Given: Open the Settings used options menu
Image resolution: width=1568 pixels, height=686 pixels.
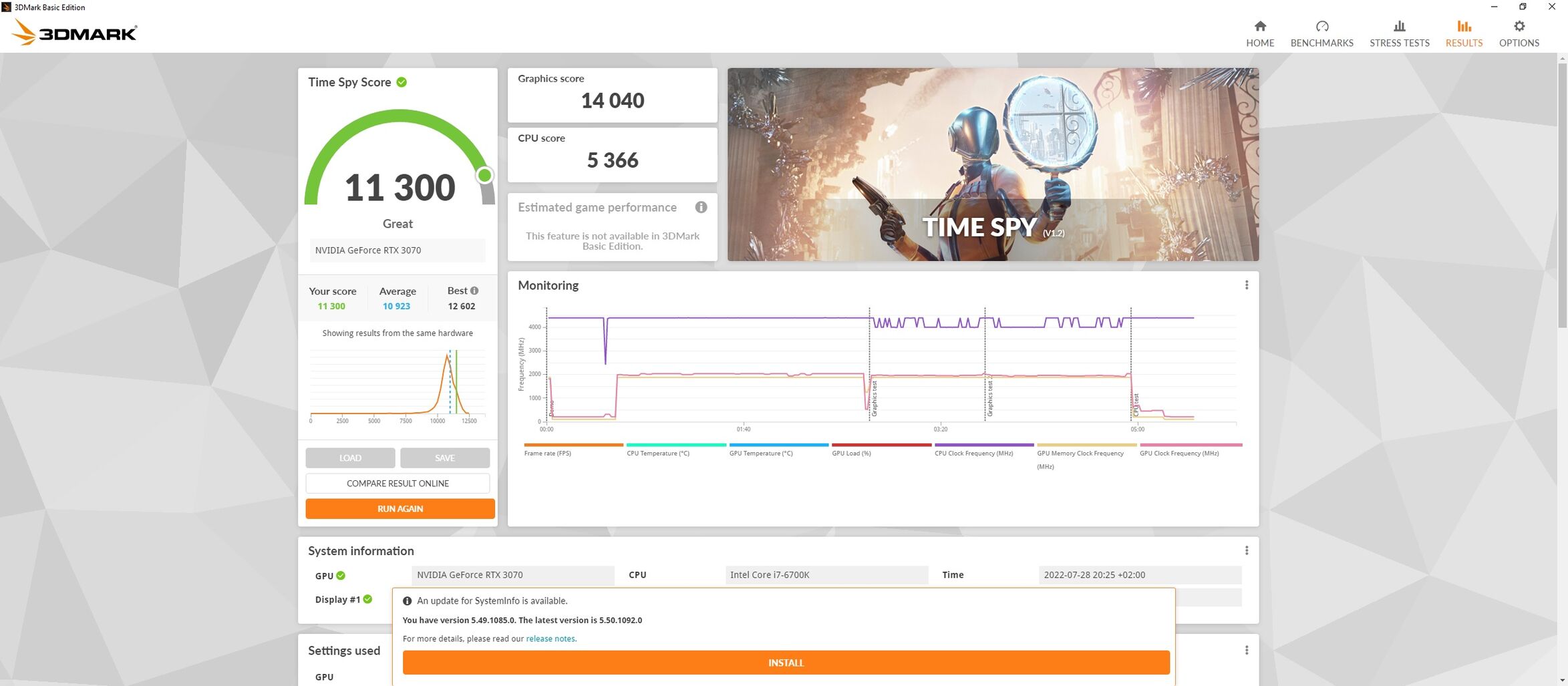Looking at the screenshot, I should click(x=1246, y=650).
